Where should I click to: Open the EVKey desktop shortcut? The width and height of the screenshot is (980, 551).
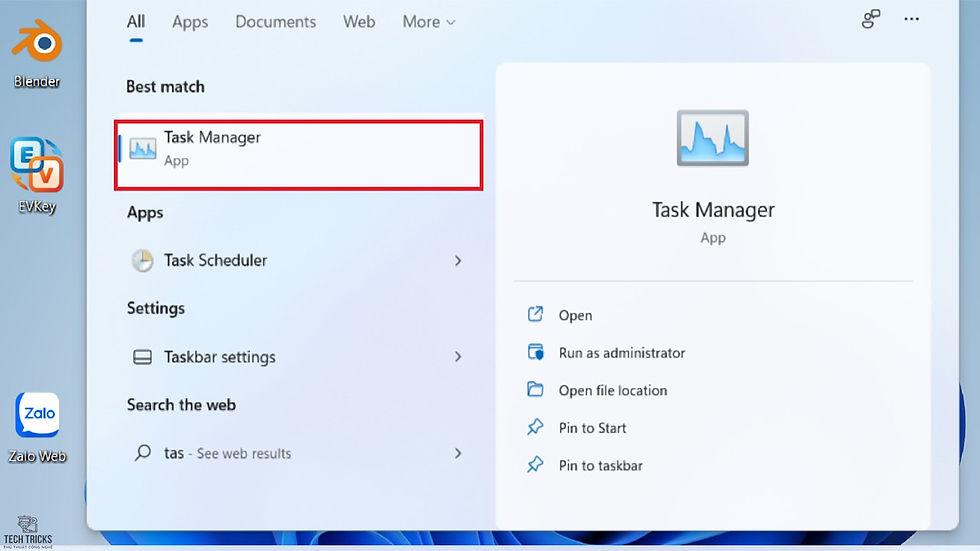click(x=37, y=176)
